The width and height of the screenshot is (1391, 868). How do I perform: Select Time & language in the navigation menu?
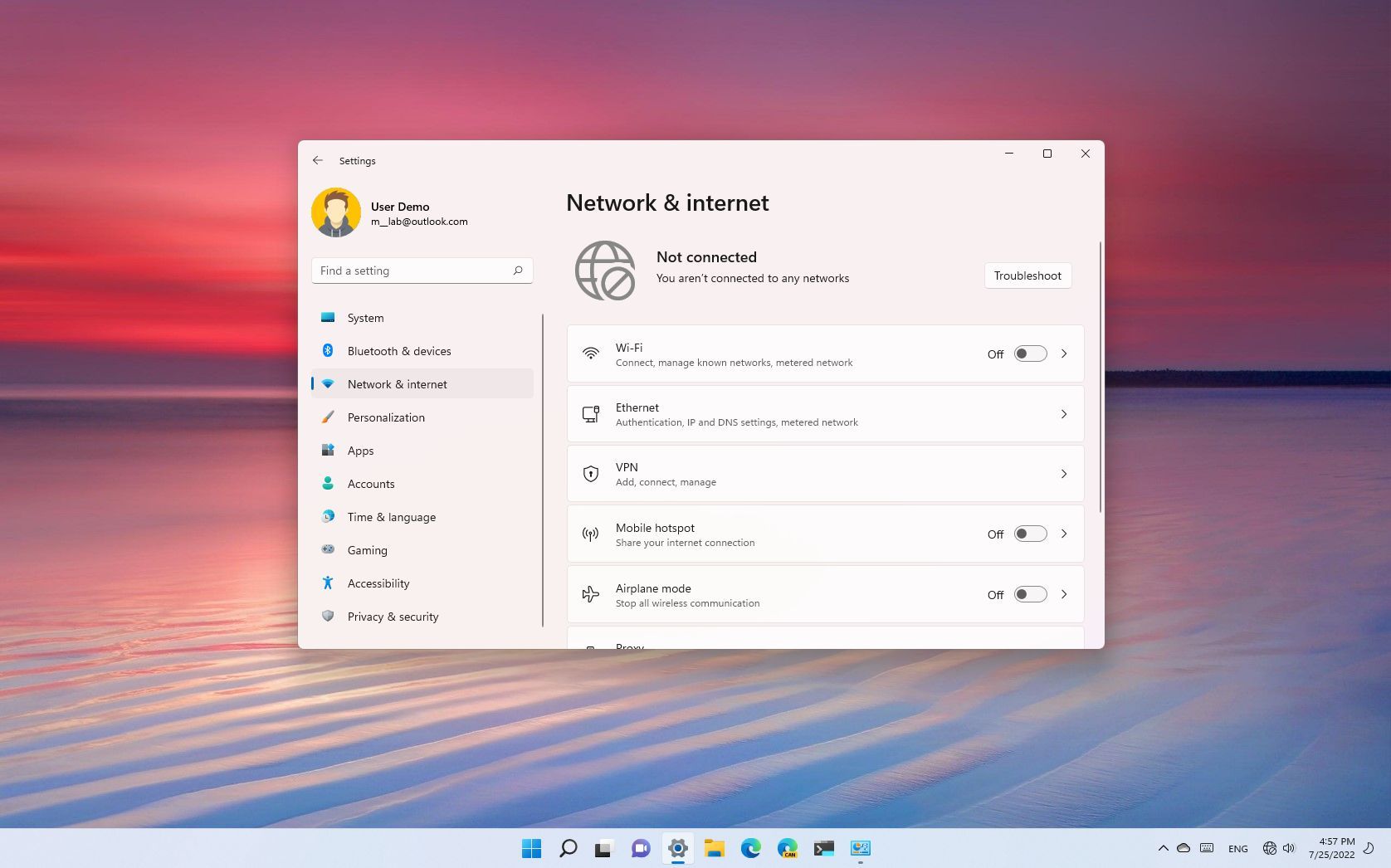pyautogui.click(x=391, y=517)
